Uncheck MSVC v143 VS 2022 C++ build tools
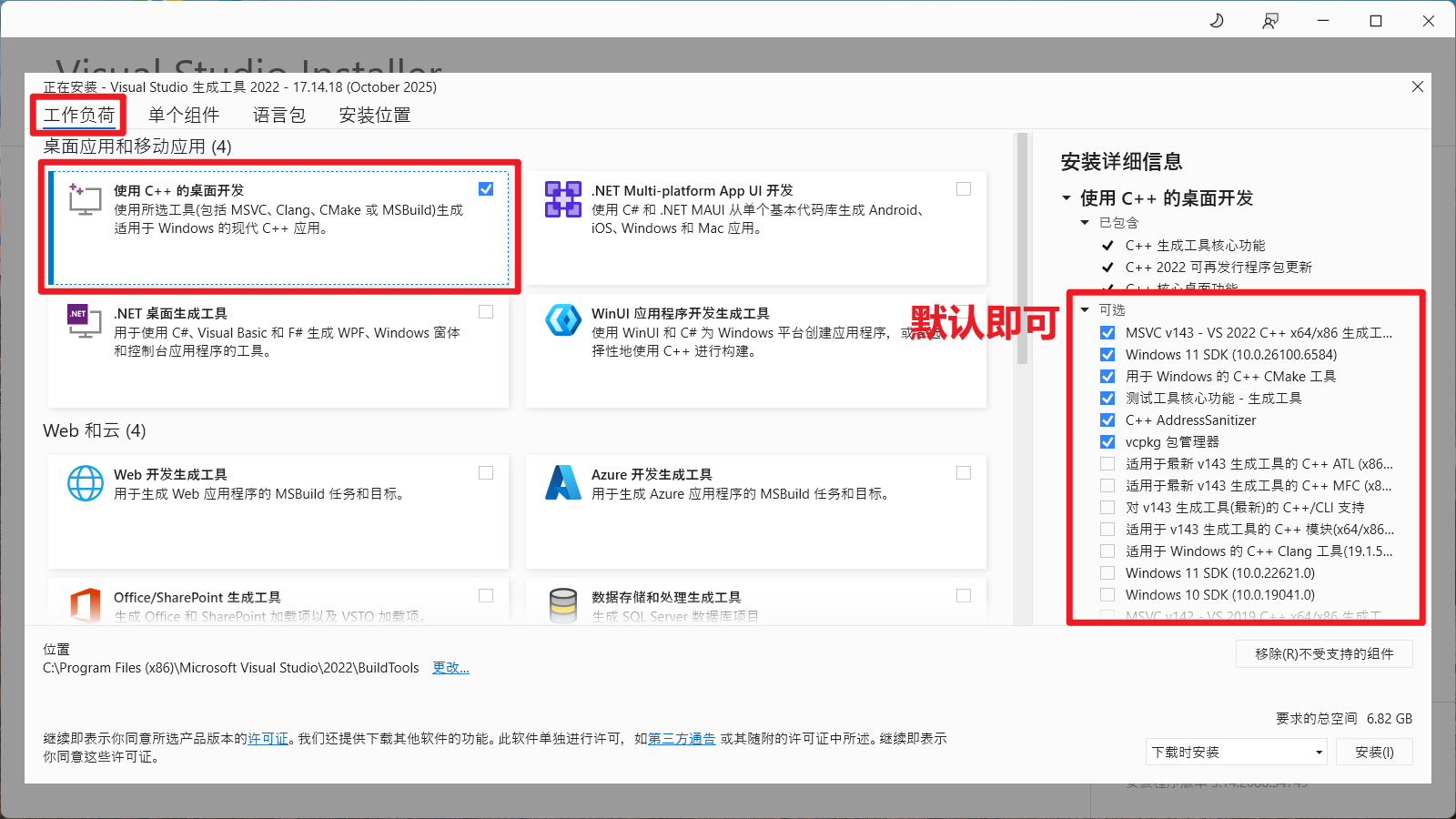This screenshot has height=819, width=1456. coord(1107,333)
